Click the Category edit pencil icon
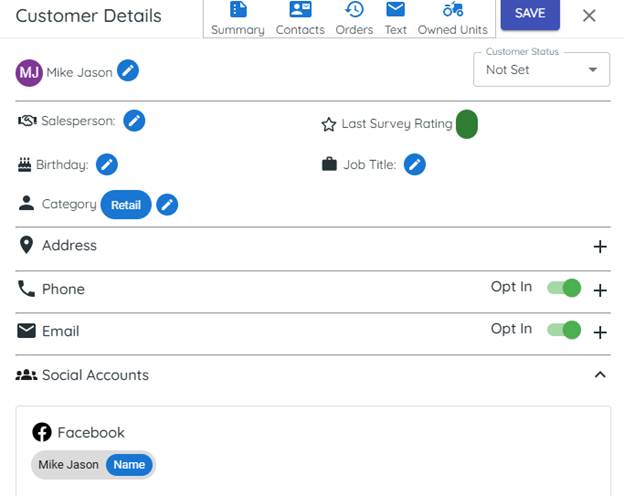This screenshot has width=624, height=496. [x=168, y=205]
